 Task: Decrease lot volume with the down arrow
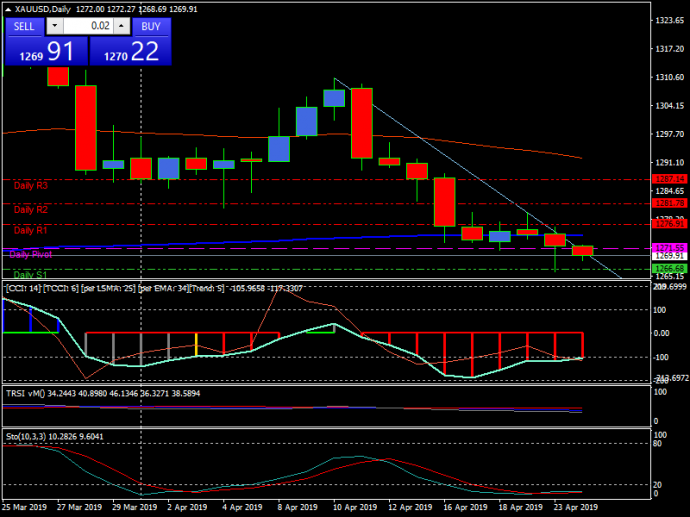52,26
